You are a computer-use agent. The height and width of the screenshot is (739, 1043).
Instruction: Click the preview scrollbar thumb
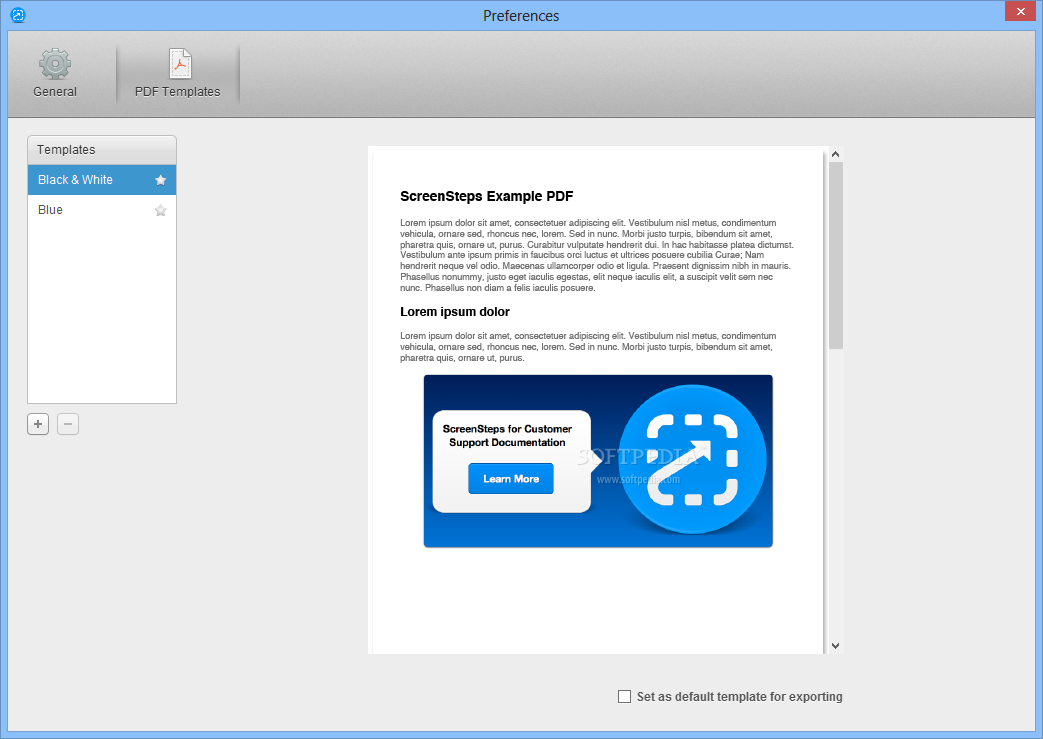(835, 255)
